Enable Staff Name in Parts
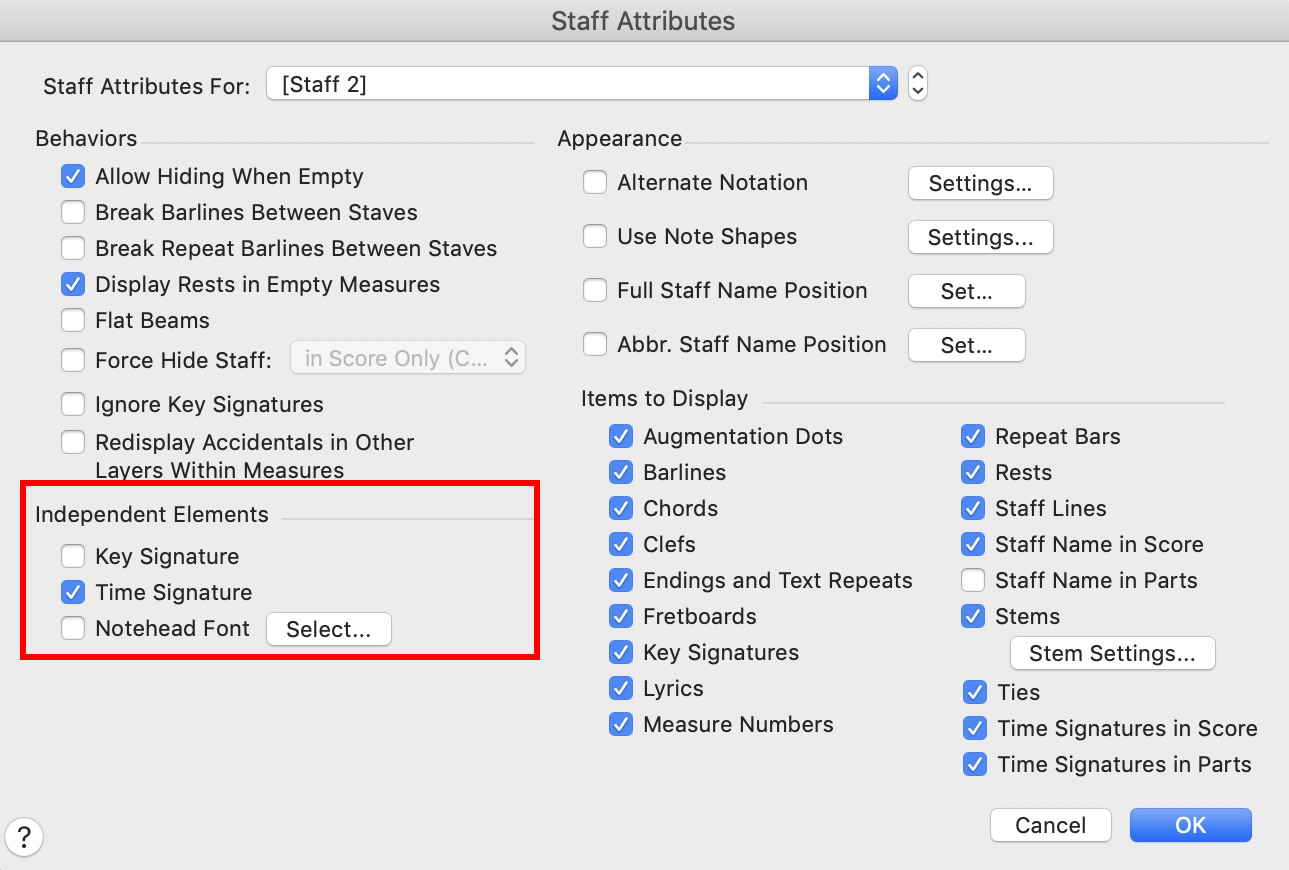Screen dimensions: 1289x870 (x=973, y=581)
